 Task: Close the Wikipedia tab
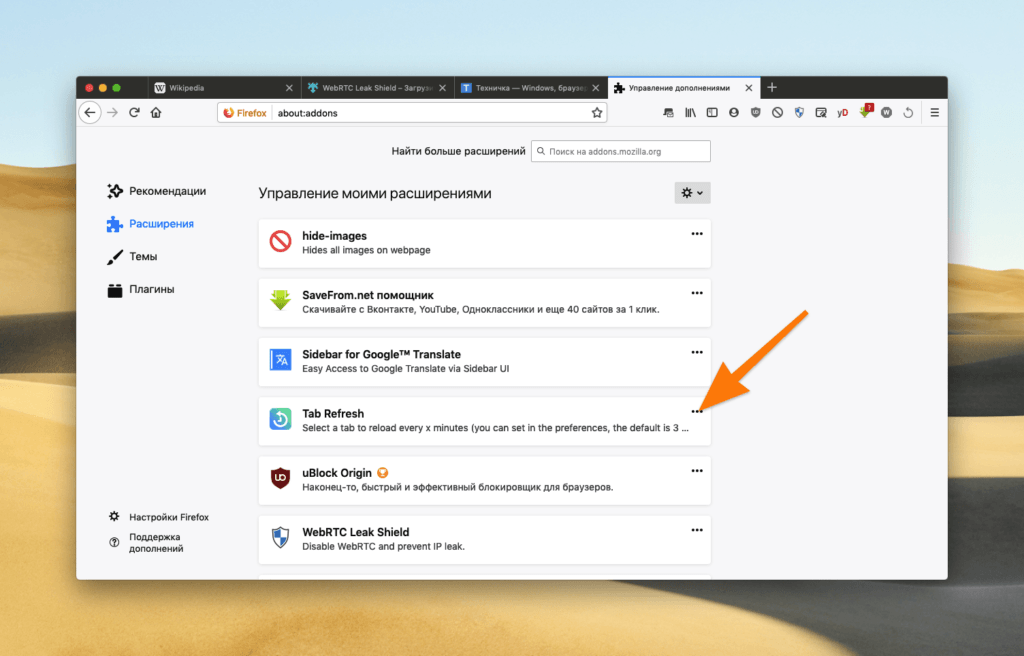289,88
